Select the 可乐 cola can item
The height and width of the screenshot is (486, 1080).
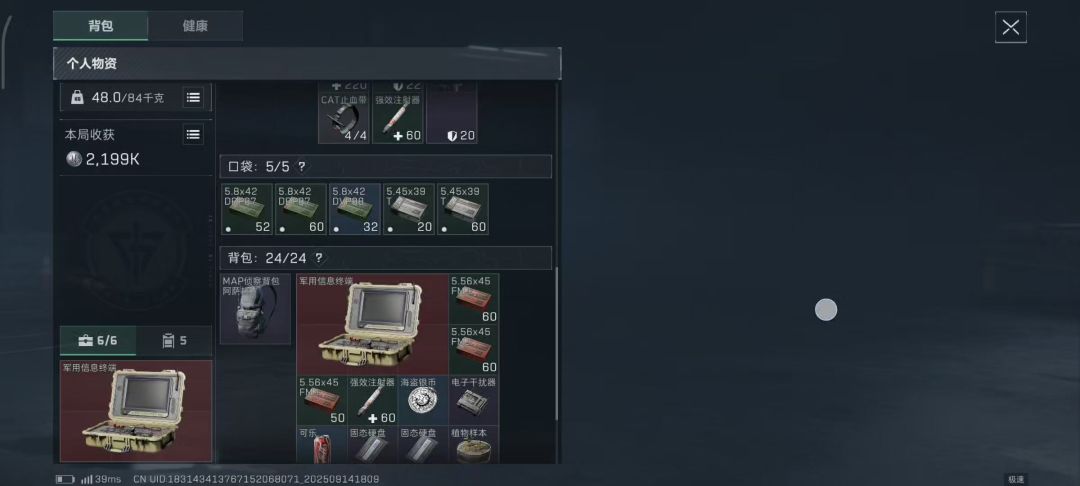pyautogui.click(x=322, y=445)
